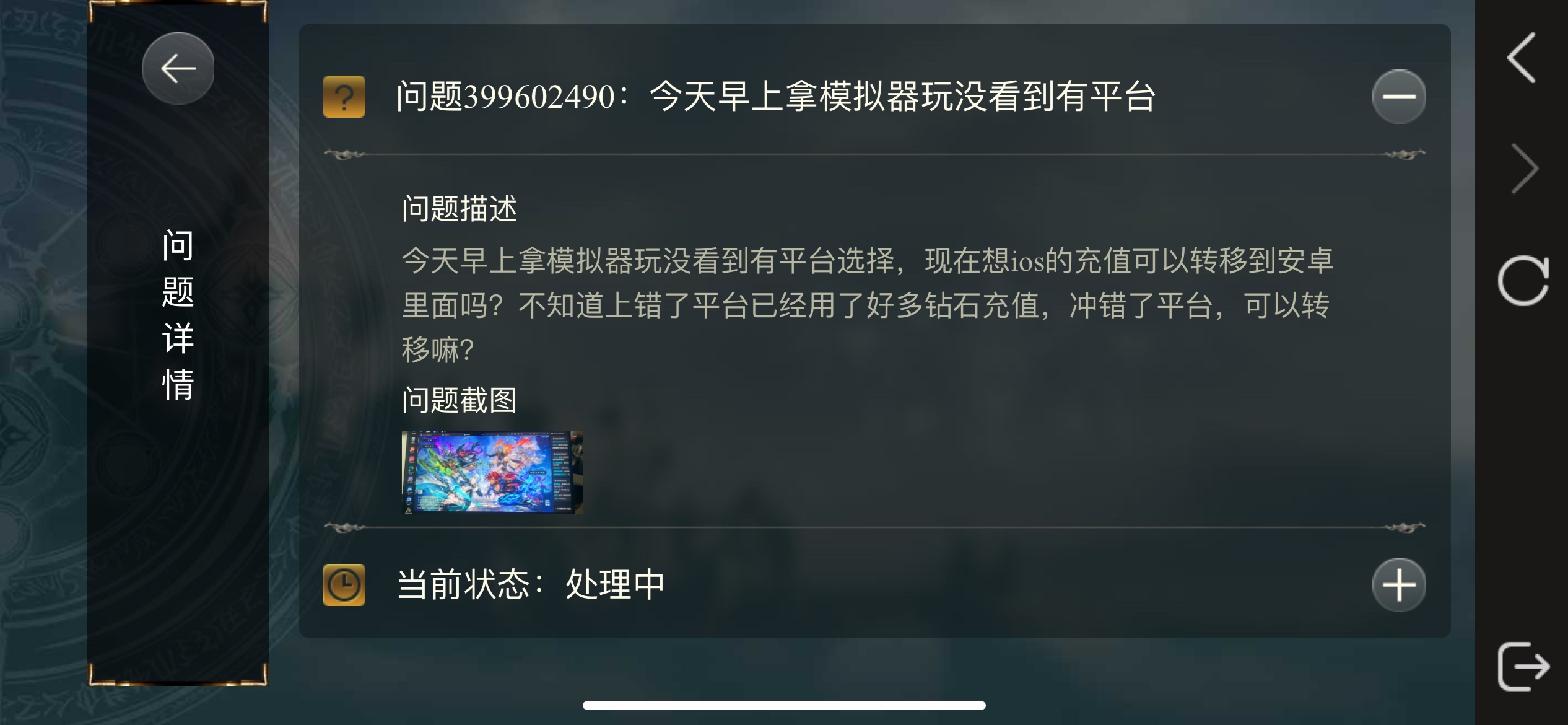
Task: Click the 问题详情 sidebar title
Action: (178, 315)
